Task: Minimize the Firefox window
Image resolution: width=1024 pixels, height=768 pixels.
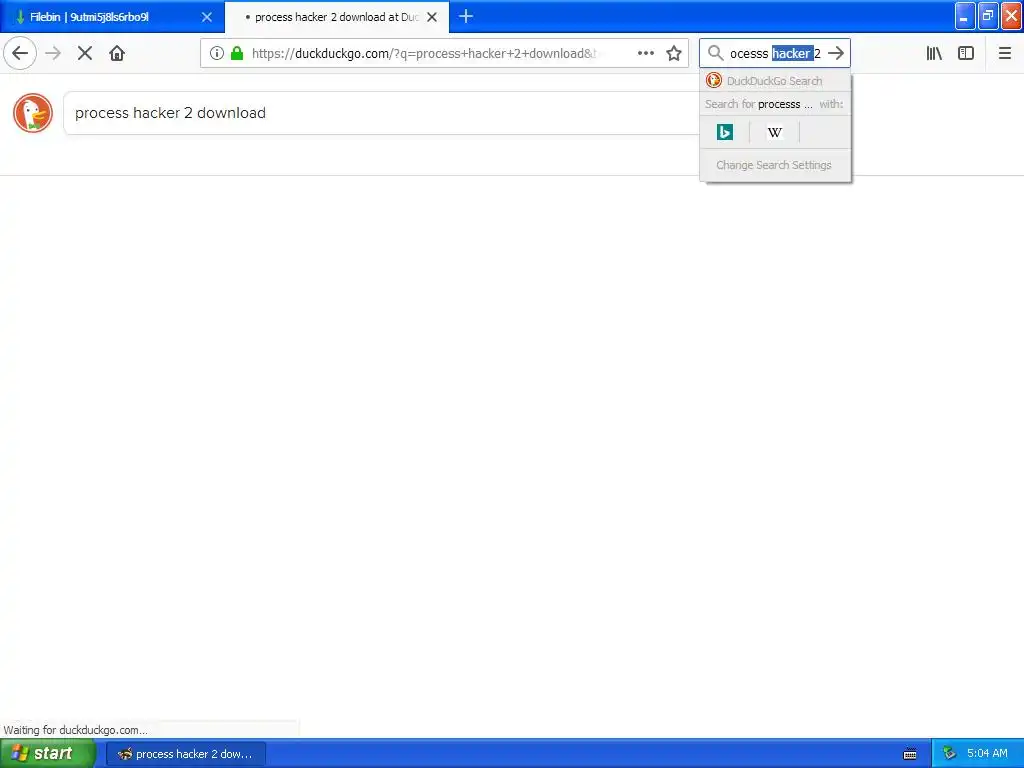Action: coord(965,16)
